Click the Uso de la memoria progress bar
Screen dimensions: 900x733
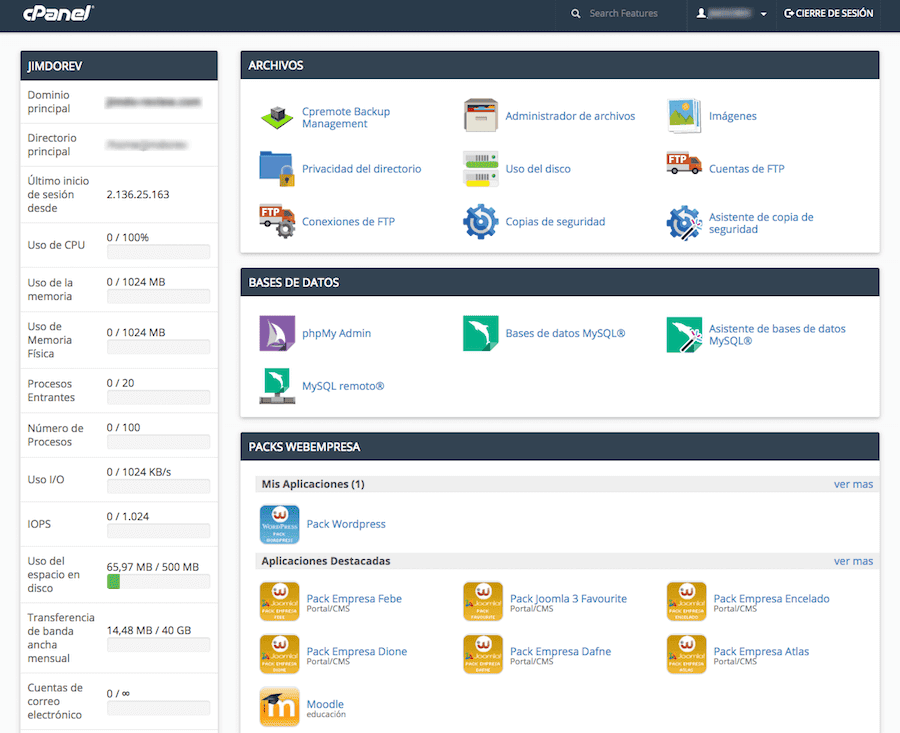coord(158,297)
